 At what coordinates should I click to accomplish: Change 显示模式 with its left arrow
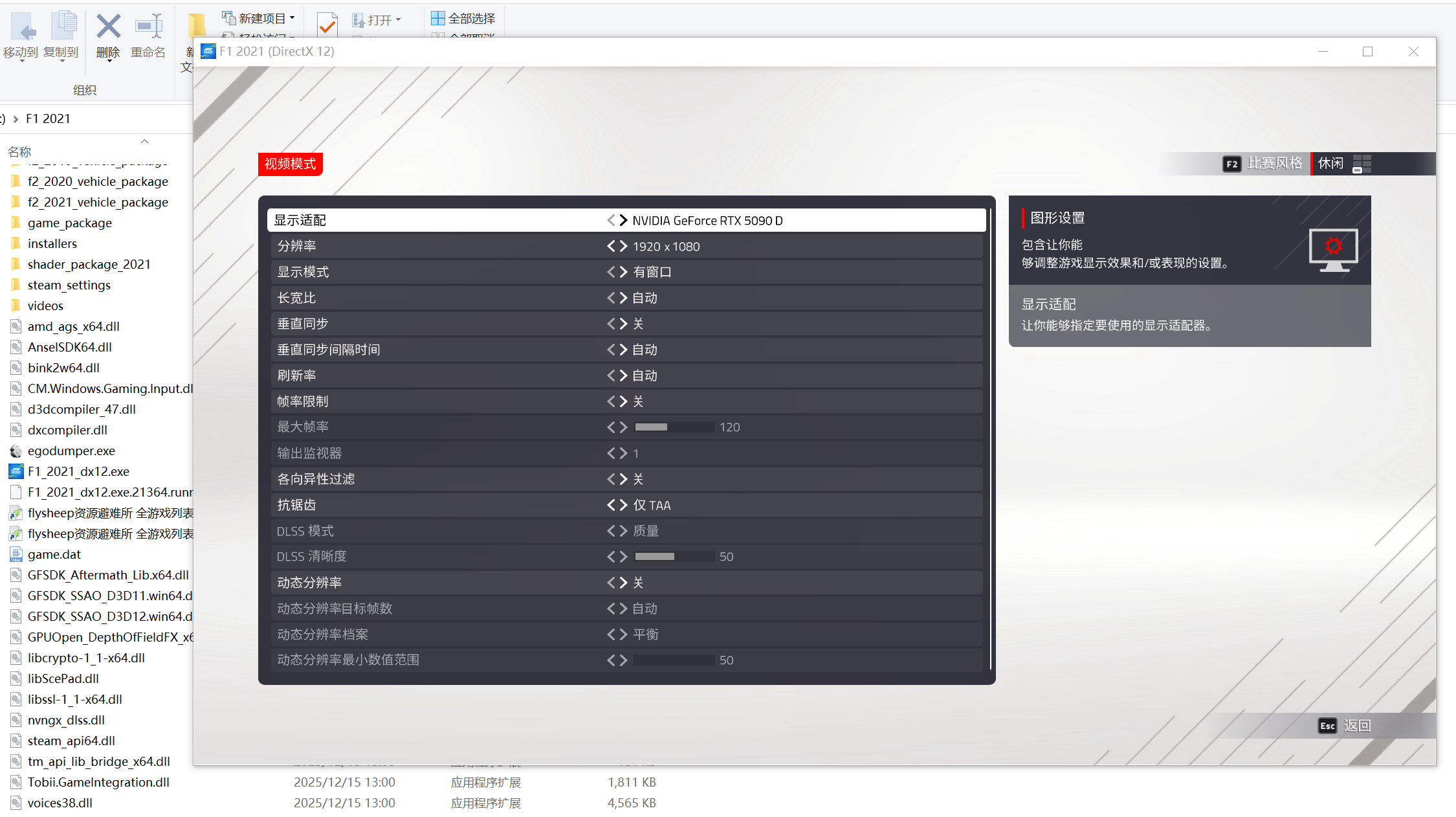pos(611,272)
